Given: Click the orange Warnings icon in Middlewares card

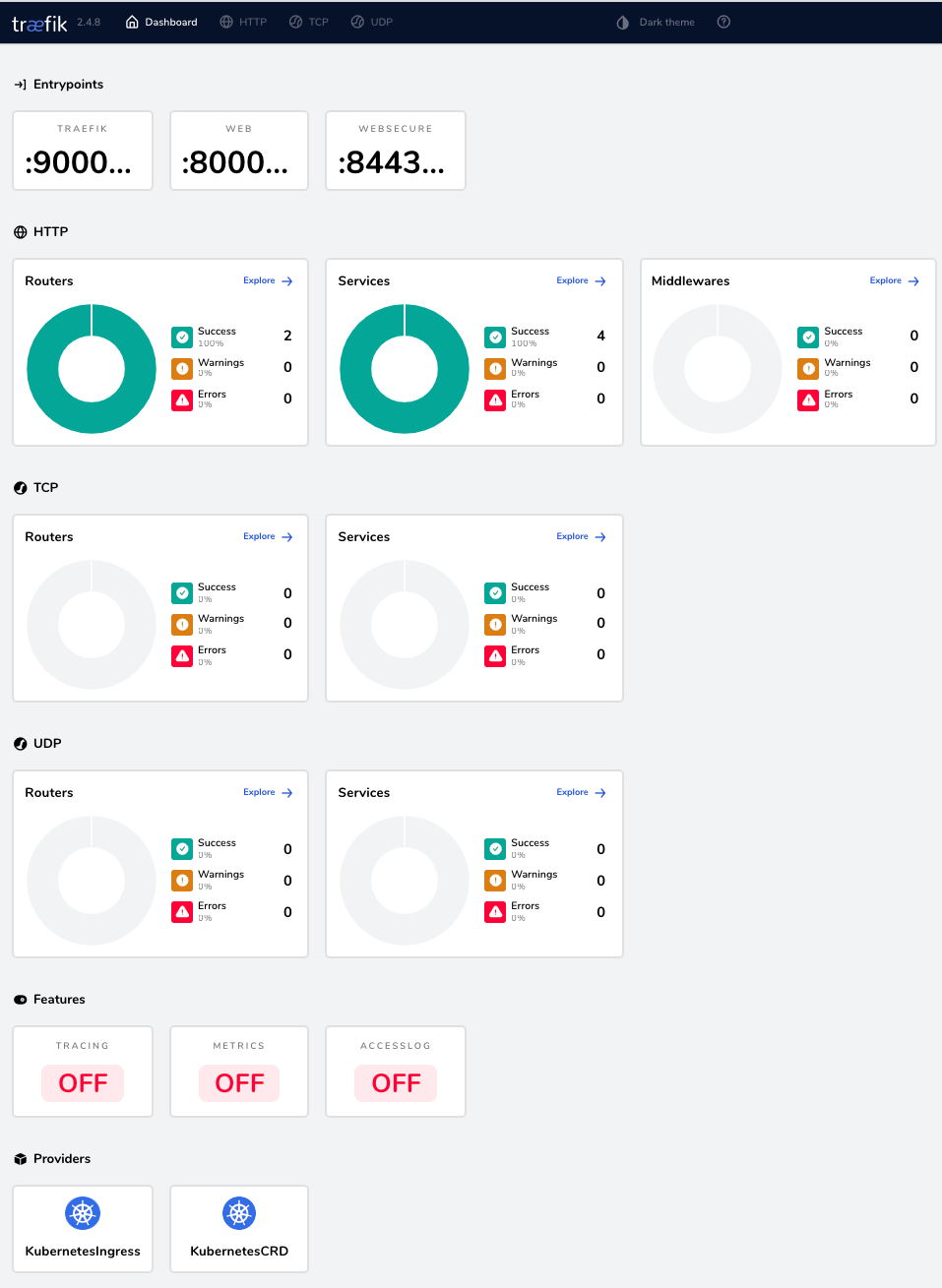Looking at the screenshot, I should pos(808,368).
